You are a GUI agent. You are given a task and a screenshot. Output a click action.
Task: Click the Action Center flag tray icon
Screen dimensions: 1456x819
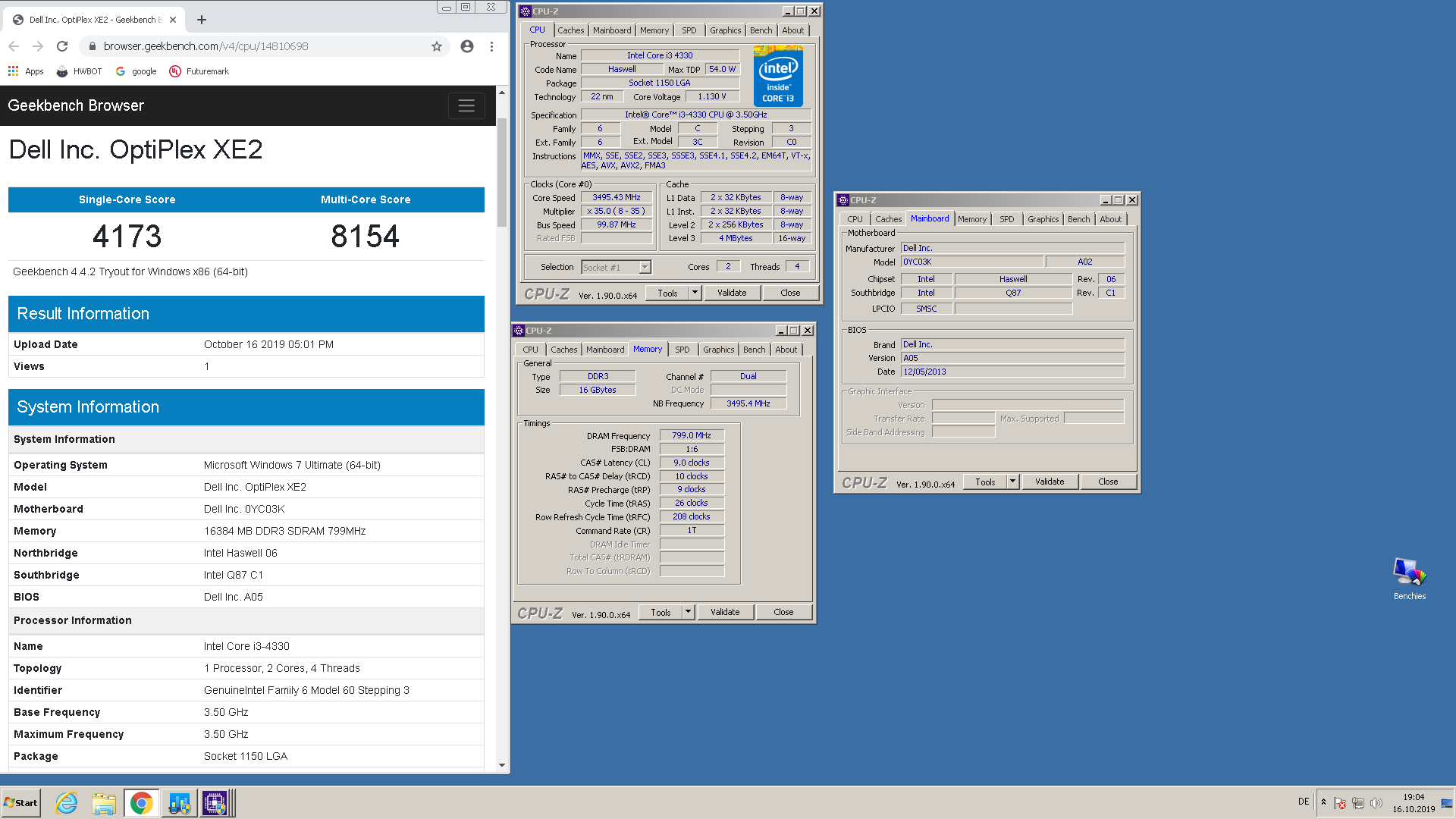coord(1340,803)
